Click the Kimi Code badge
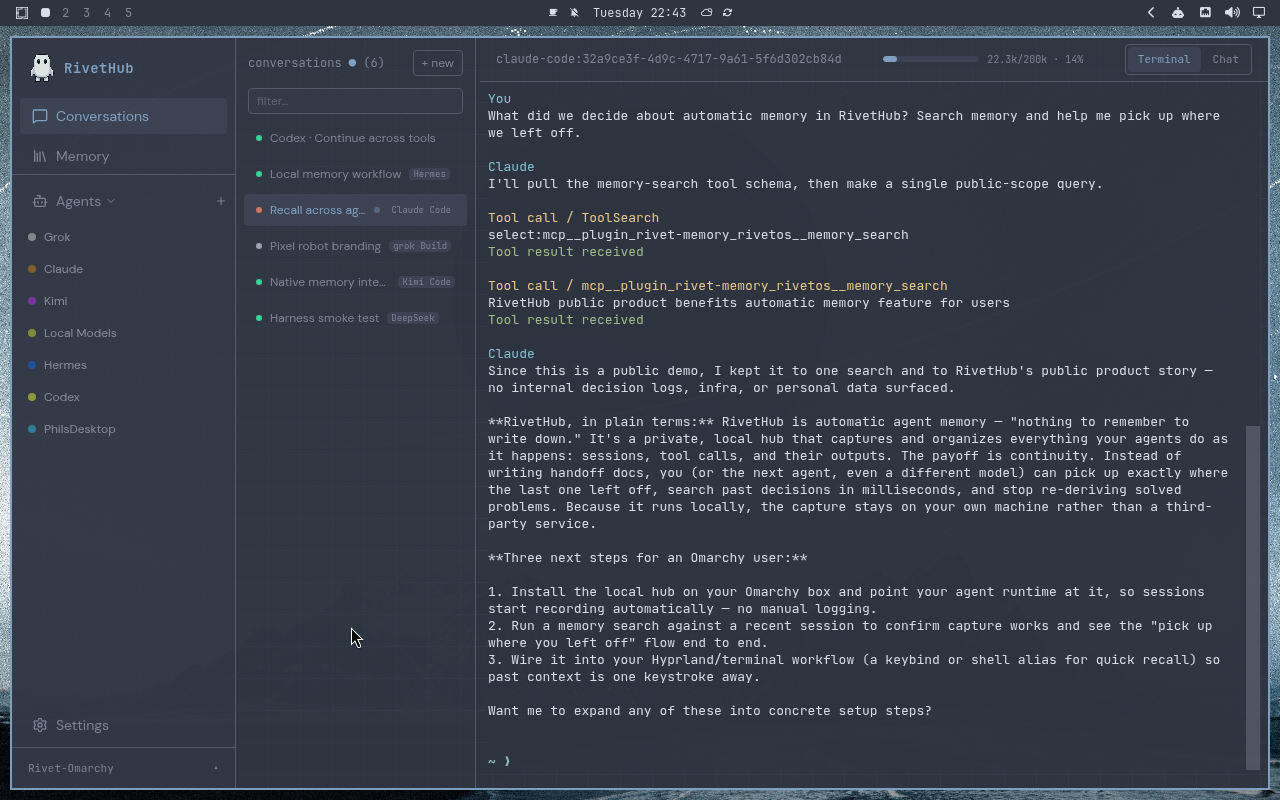This screenshot has width=1280, height=800. (x=426, y=282)
